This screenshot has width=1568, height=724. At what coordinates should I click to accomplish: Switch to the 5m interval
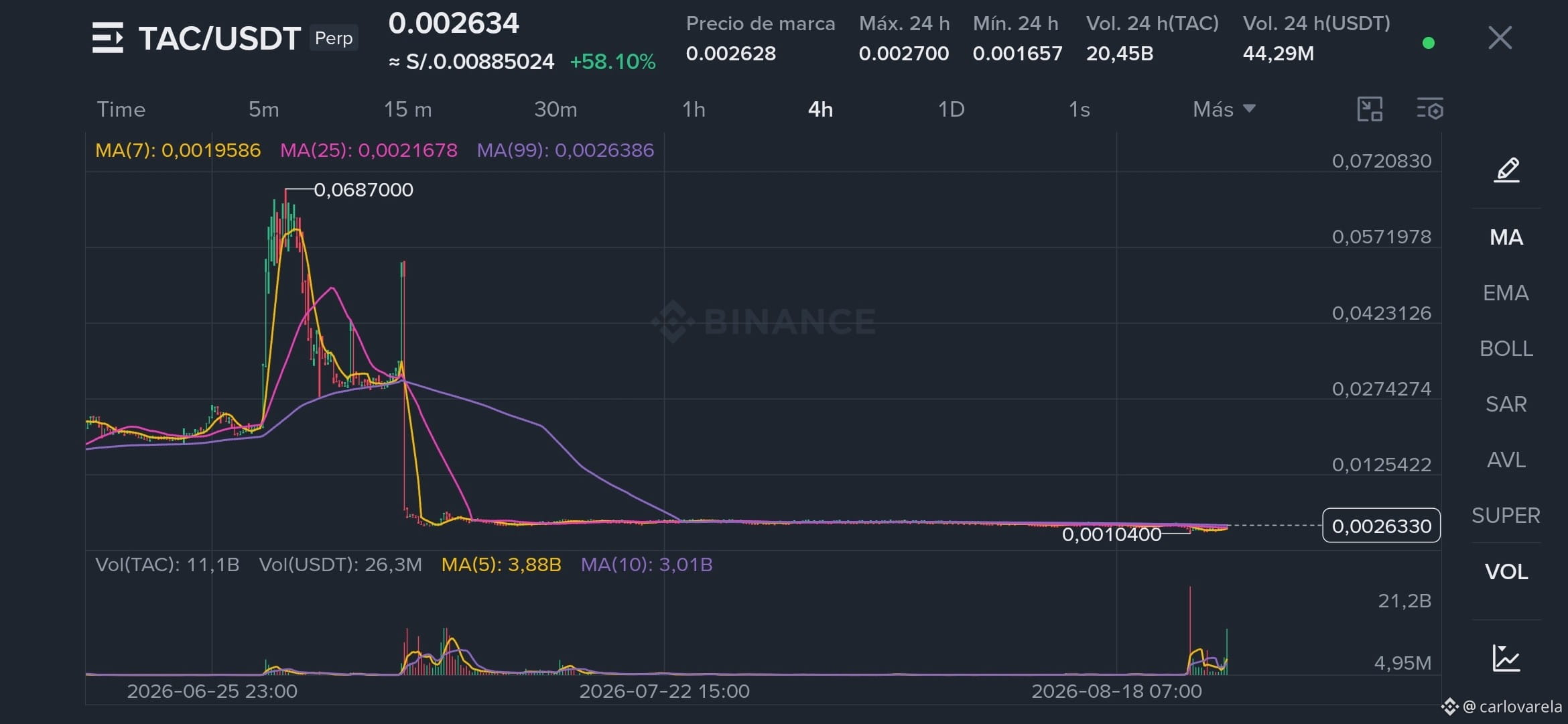point(263,109)
